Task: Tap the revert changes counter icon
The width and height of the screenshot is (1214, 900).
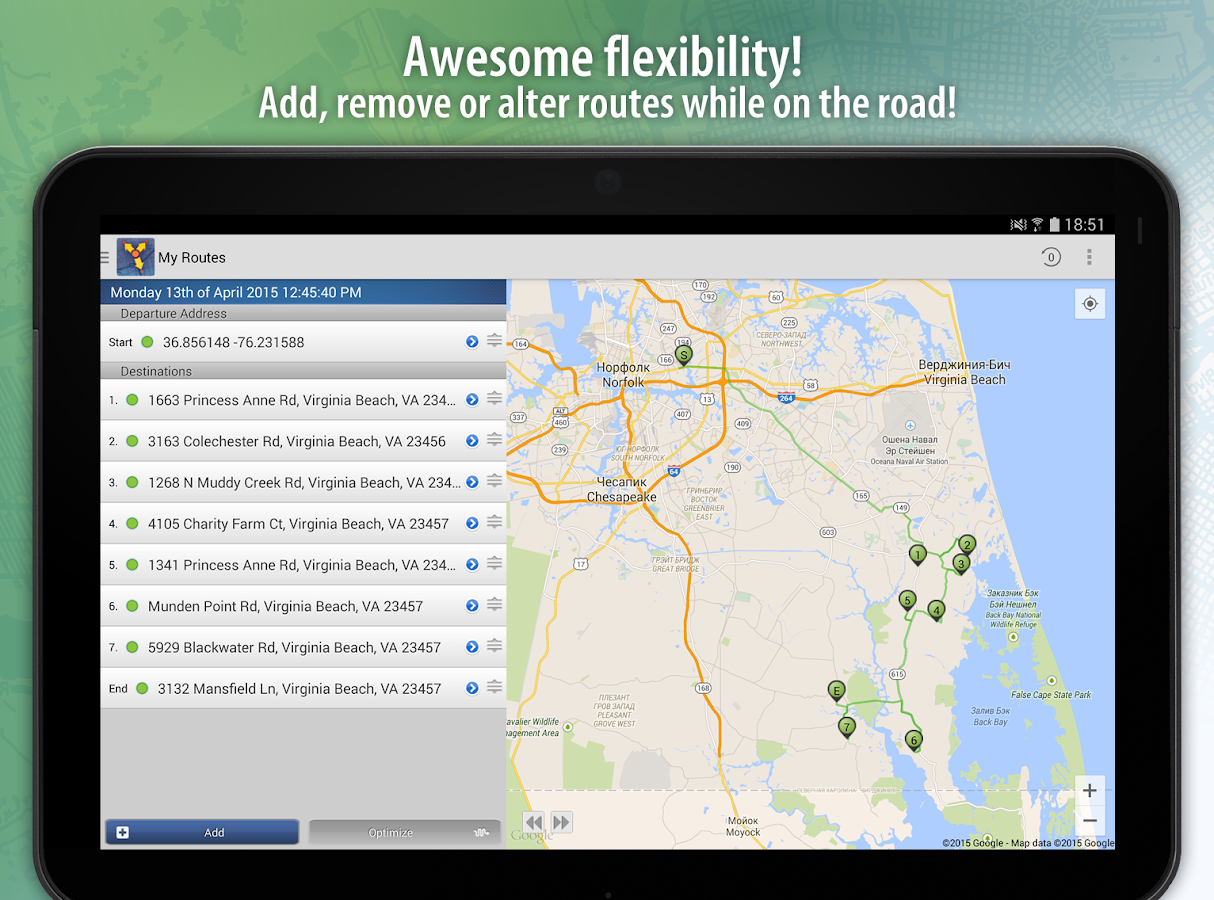Action: pos(1051,257)
